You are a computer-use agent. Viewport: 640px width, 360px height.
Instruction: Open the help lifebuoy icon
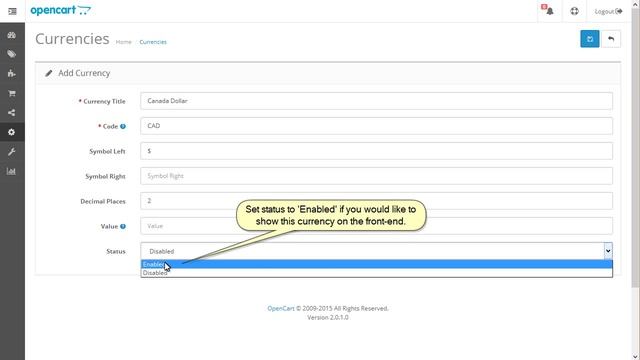(x=574, y=11)
